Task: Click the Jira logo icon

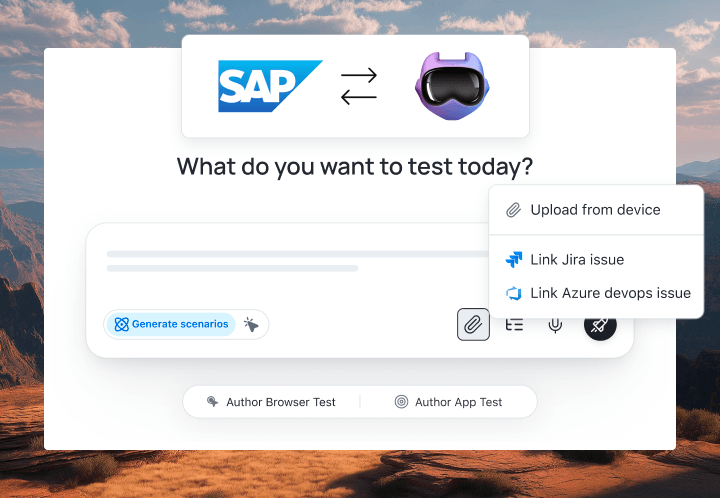Action: tap(514, 260)
